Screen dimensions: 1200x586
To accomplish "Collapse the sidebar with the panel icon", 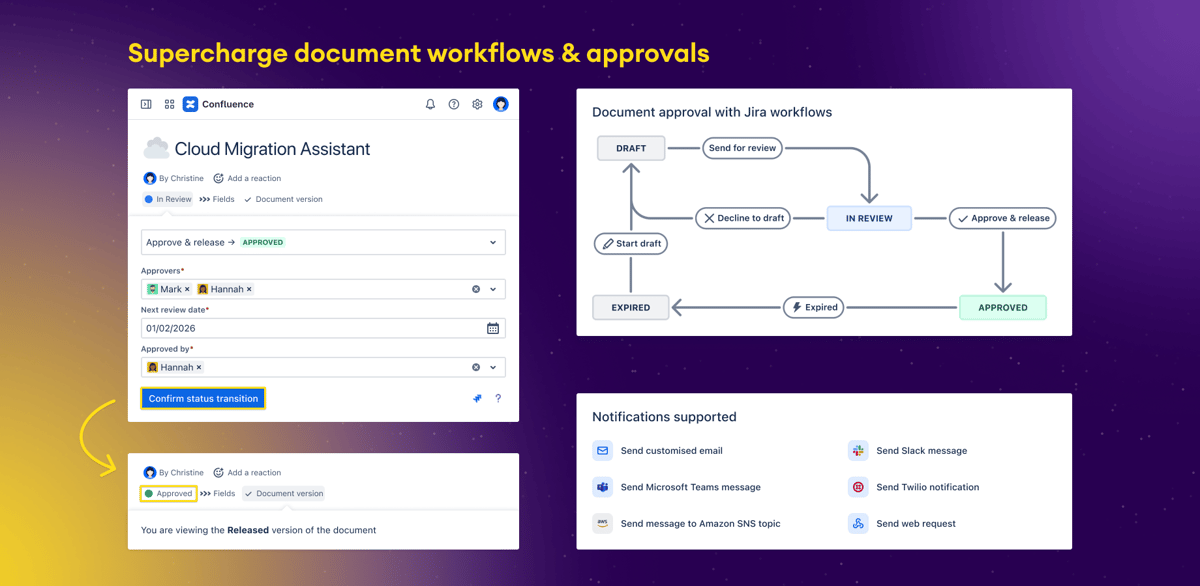I will pos(146,104).
